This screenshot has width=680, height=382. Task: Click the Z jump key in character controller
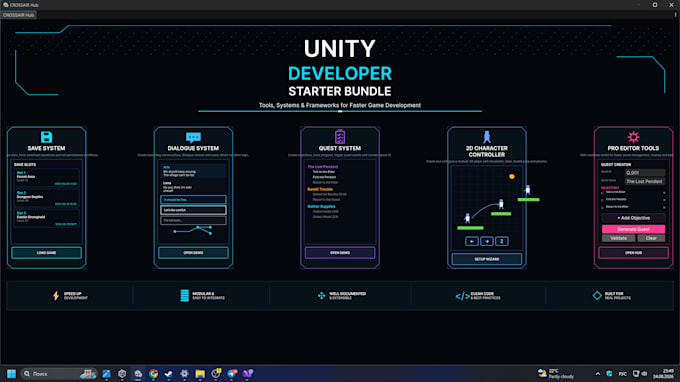coord(502,241)
